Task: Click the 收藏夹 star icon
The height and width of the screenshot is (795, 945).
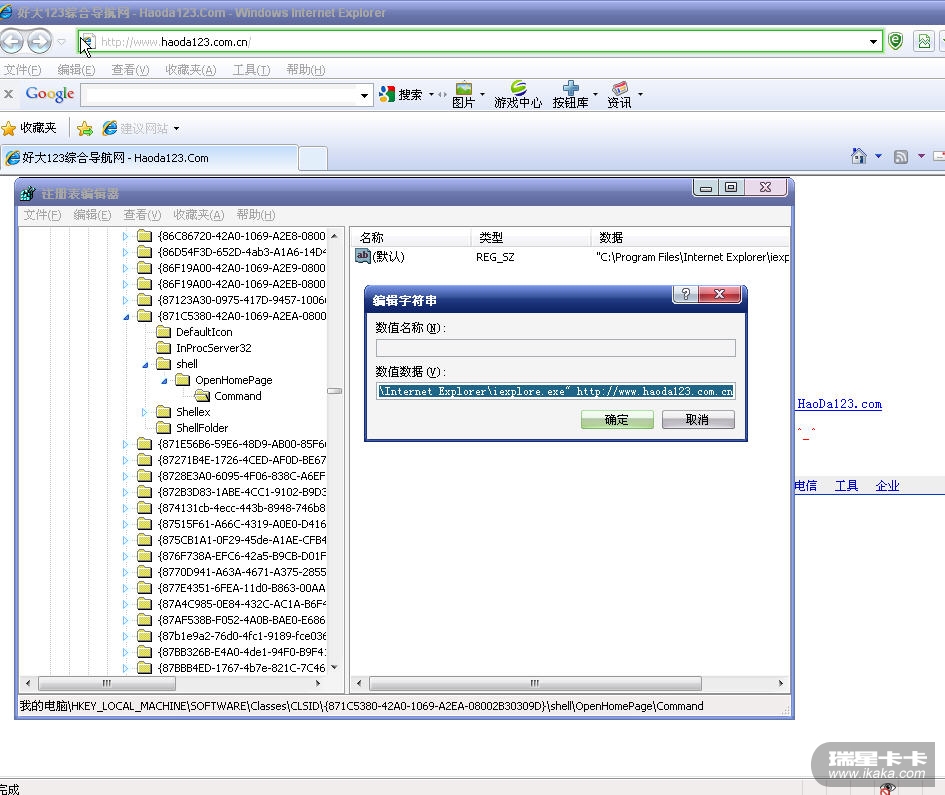Action: pyautogui.click(x=9, y=128)
